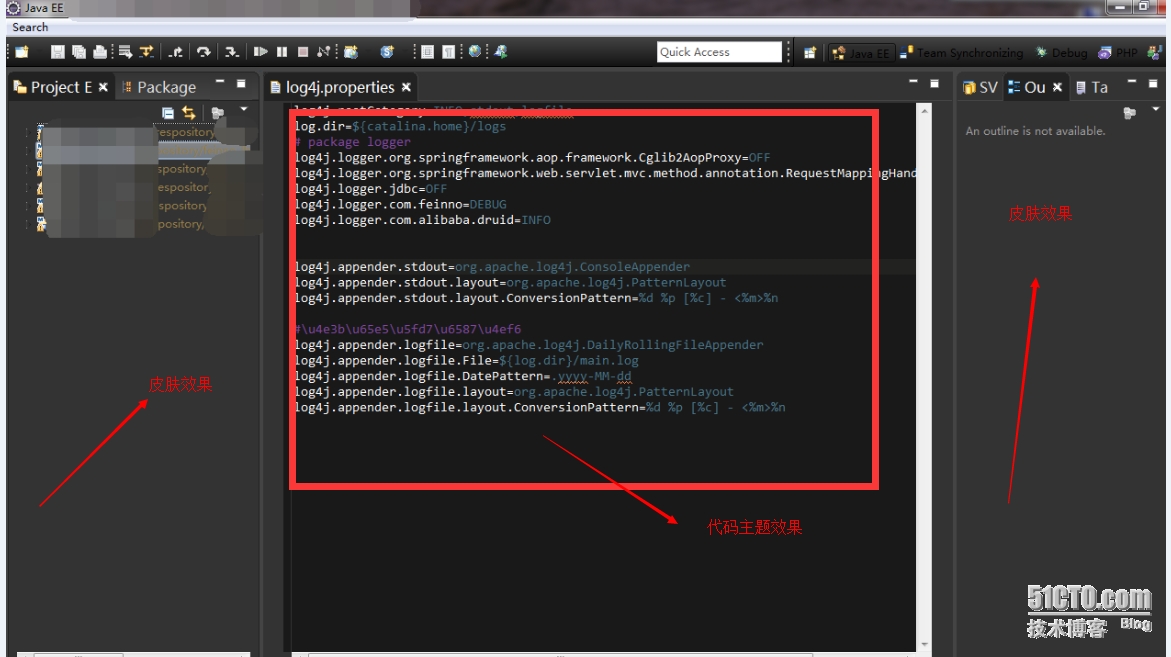The image size is (1171, 657).
Task: Click the Open Perspective icon
Action: (810, 53)
